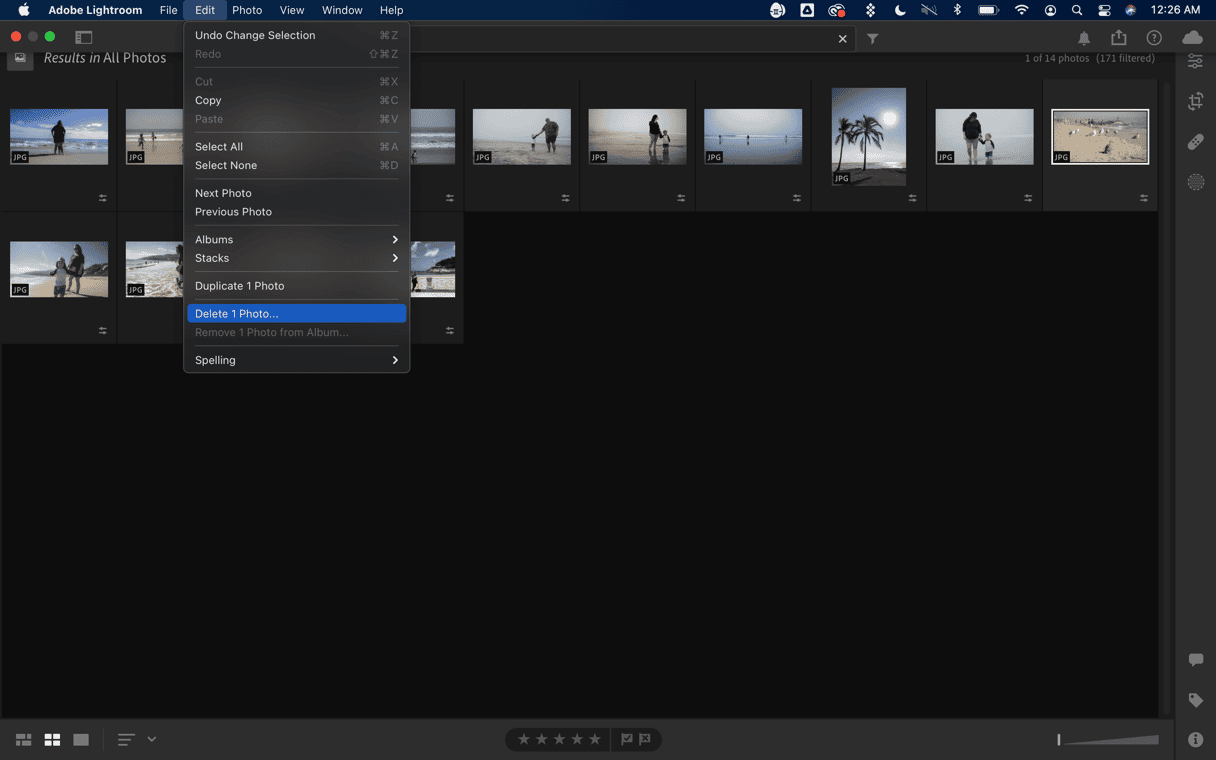Viewport: 1216px width, 760px height.
Task: Select the palm trees photo thumbnail
Action: coord(869,136)
